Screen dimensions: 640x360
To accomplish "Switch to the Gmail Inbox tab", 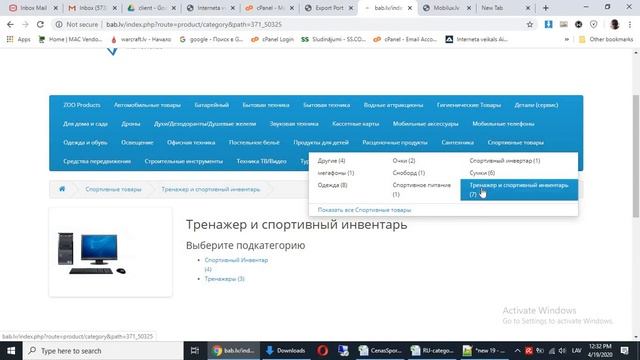I will pos(92,8).
